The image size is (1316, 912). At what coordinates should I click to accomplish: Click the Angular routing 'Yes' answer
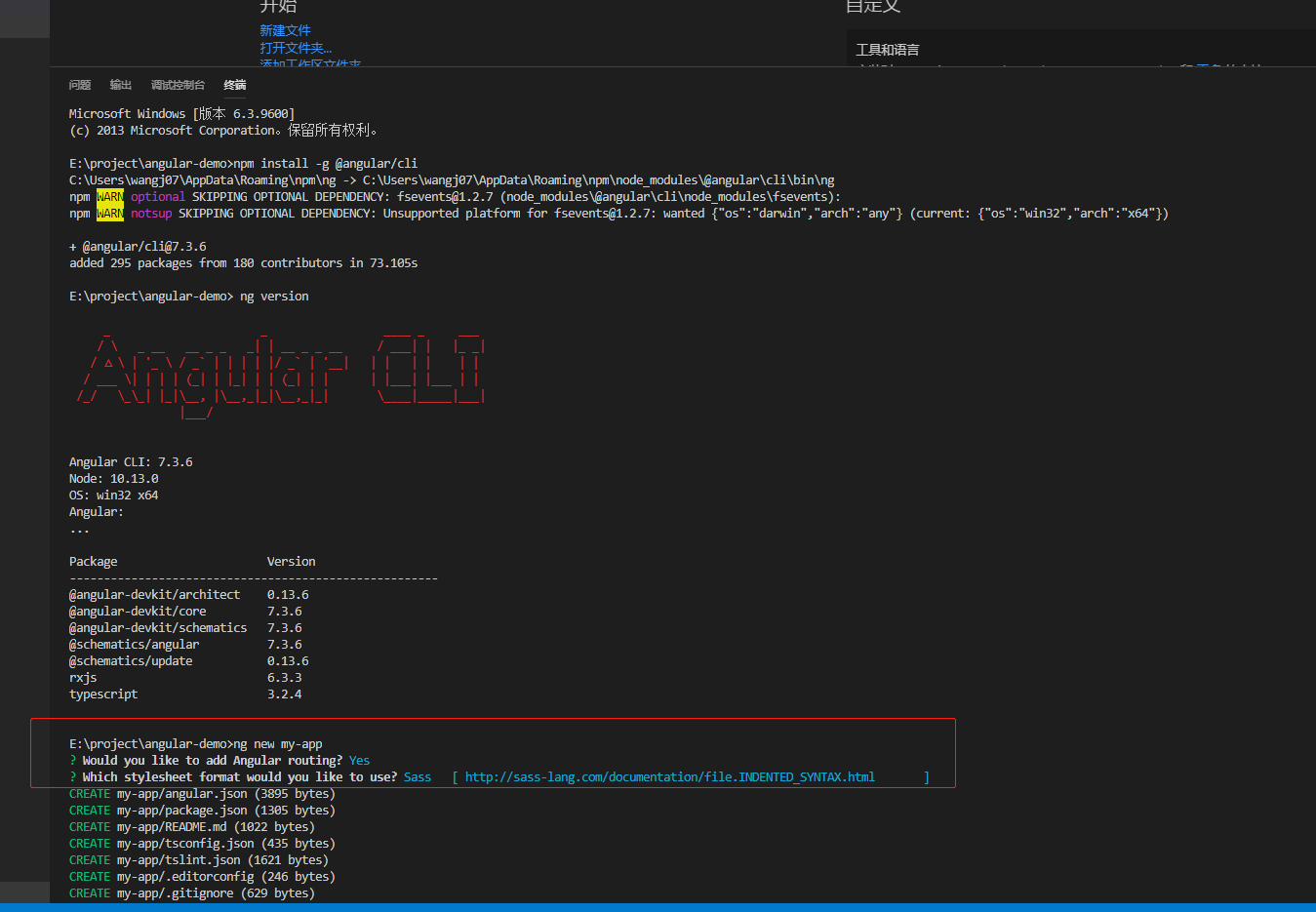point(359,761)
